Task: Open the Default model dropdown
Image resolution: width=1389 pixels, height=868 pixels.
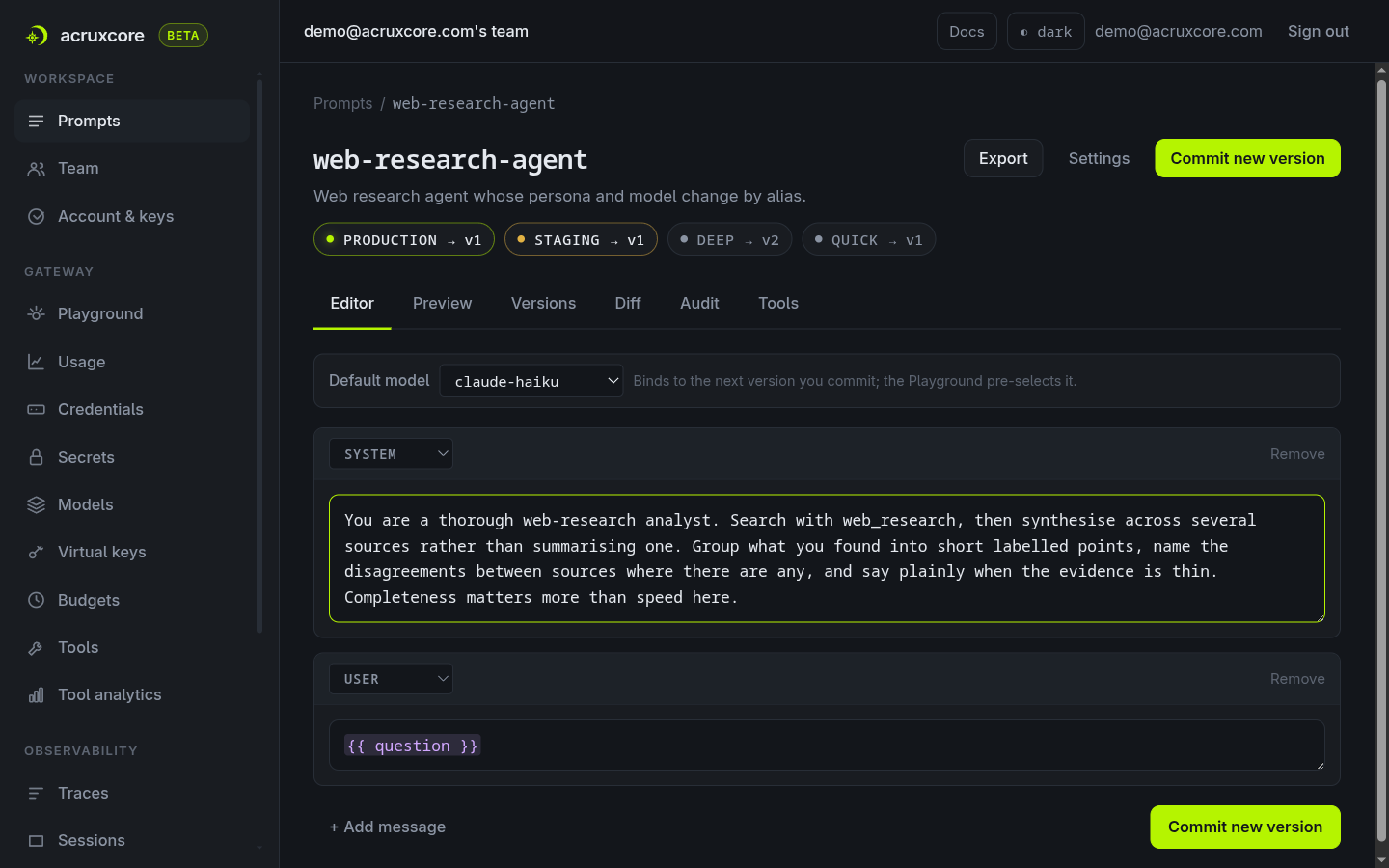Action: 531,381
